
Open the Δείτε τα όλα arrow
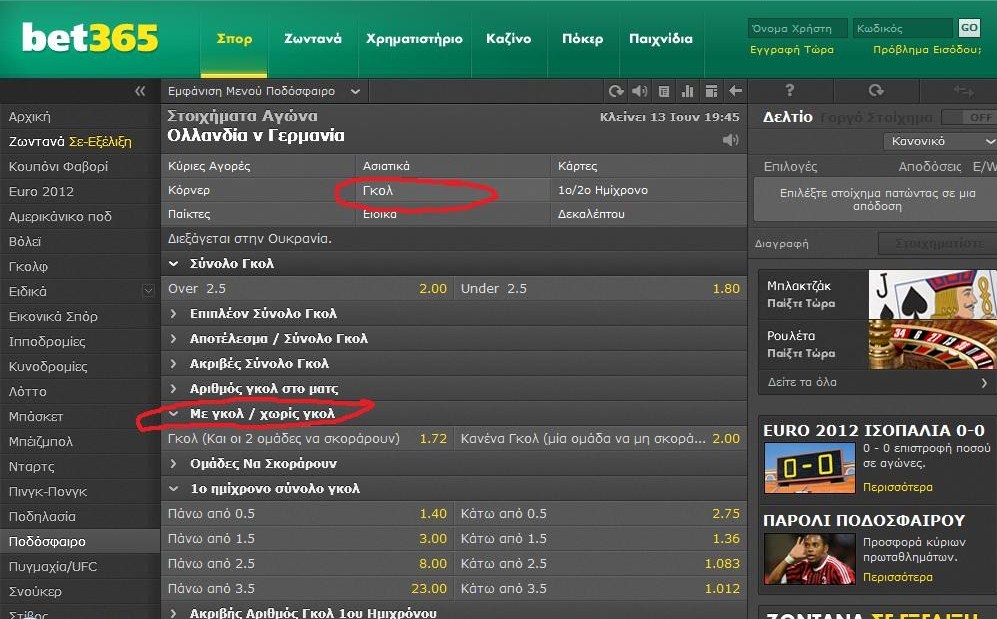click(984, 383)
